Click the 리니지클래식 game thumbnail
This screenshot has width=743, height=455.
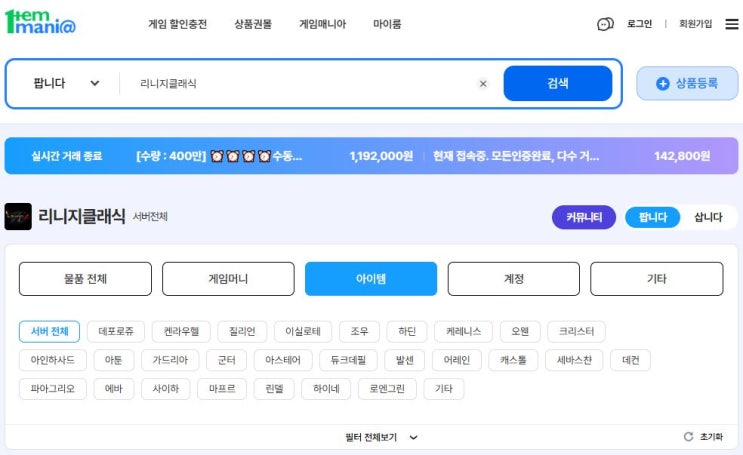click(18, 217)
